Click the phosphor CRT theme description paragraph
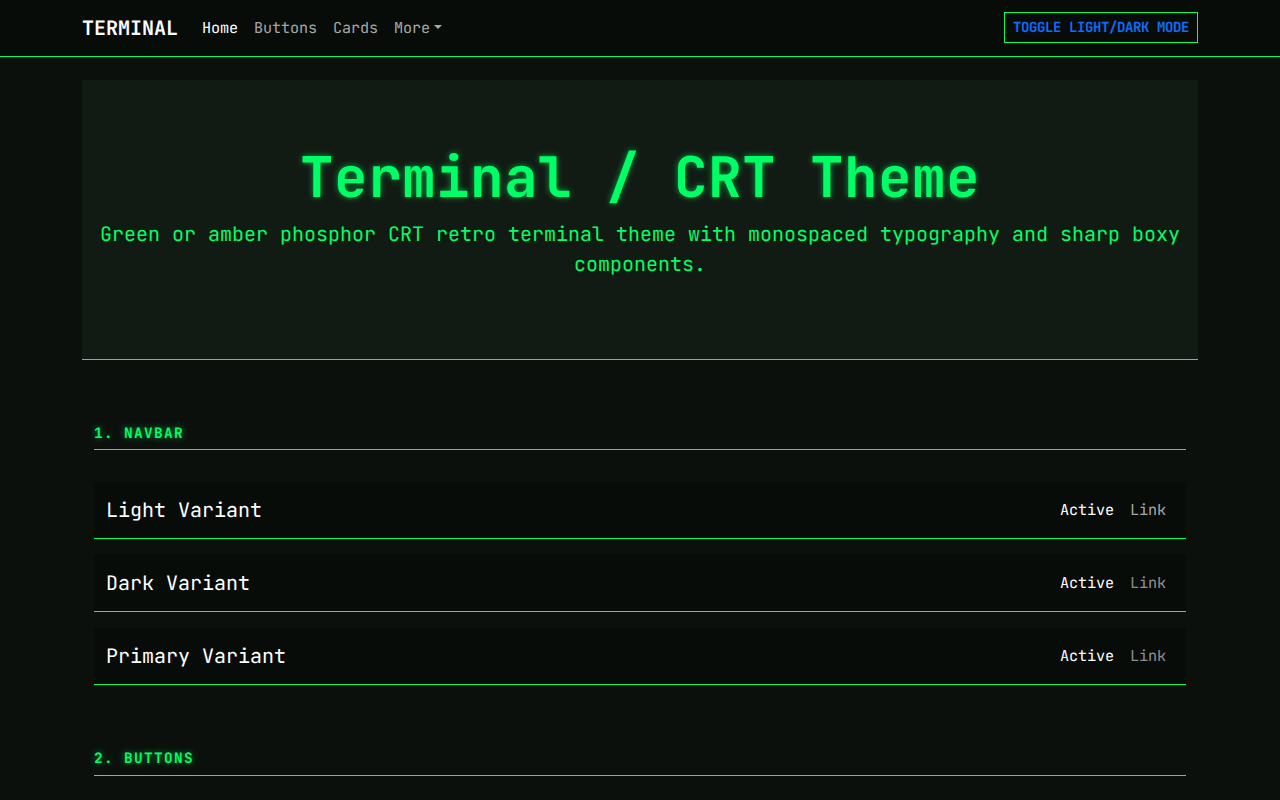 [x=640, y=249]
